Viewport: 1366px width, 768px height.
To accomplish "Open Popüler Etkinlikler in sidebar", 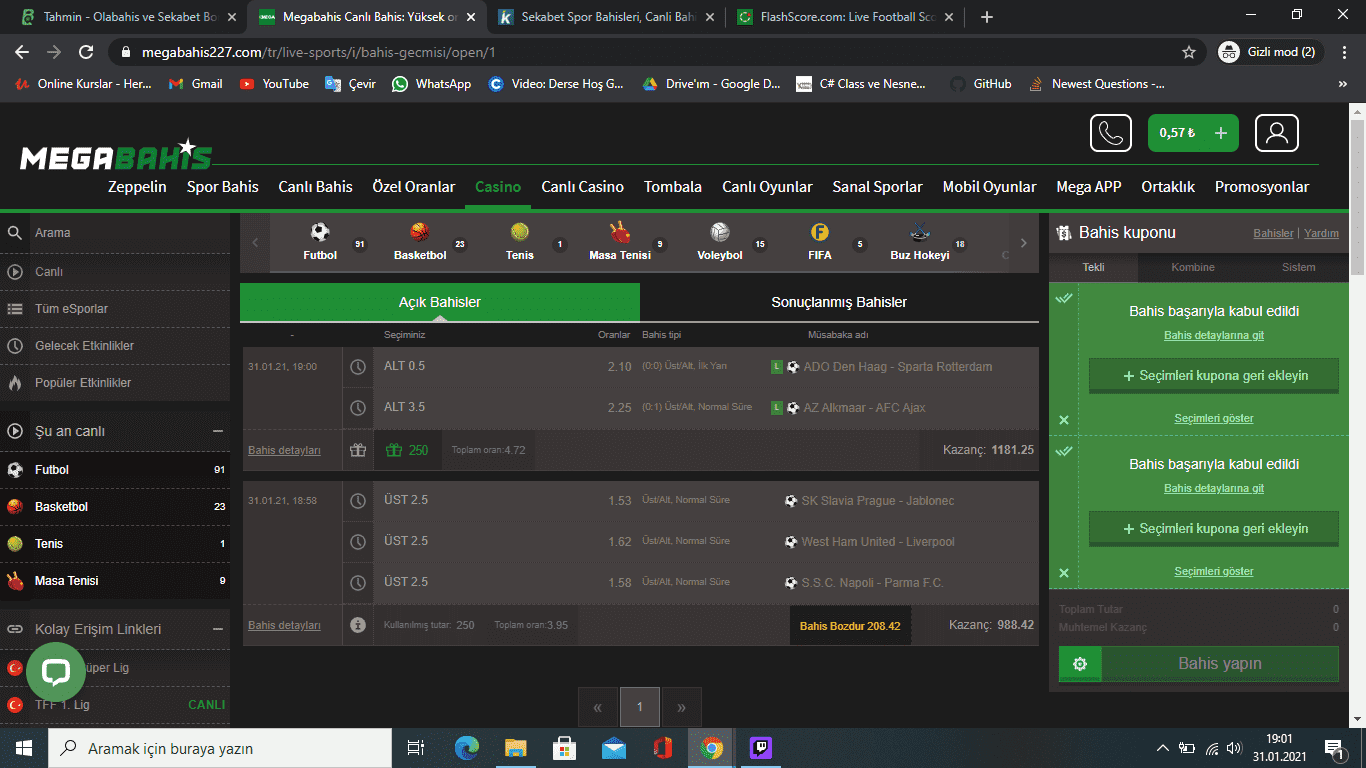I will point(115,382).
